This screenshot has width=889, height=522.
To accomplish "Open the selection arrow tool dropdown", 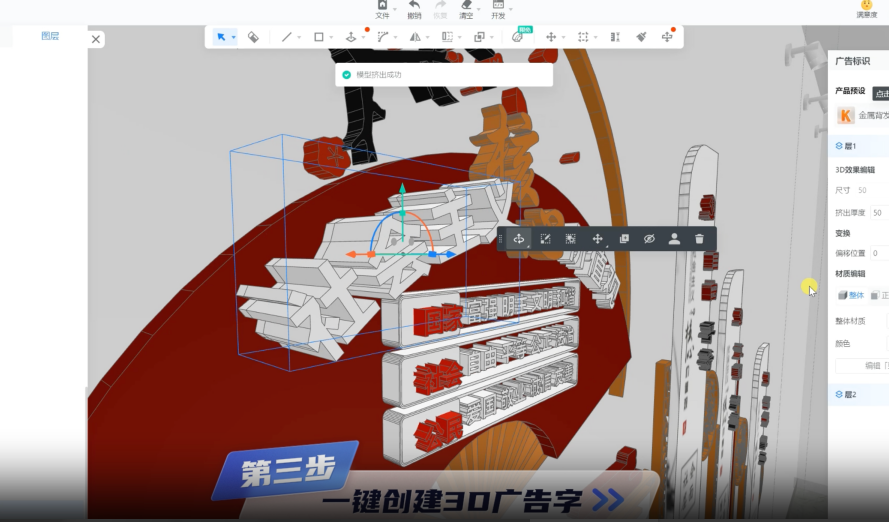I will point(233,38).
